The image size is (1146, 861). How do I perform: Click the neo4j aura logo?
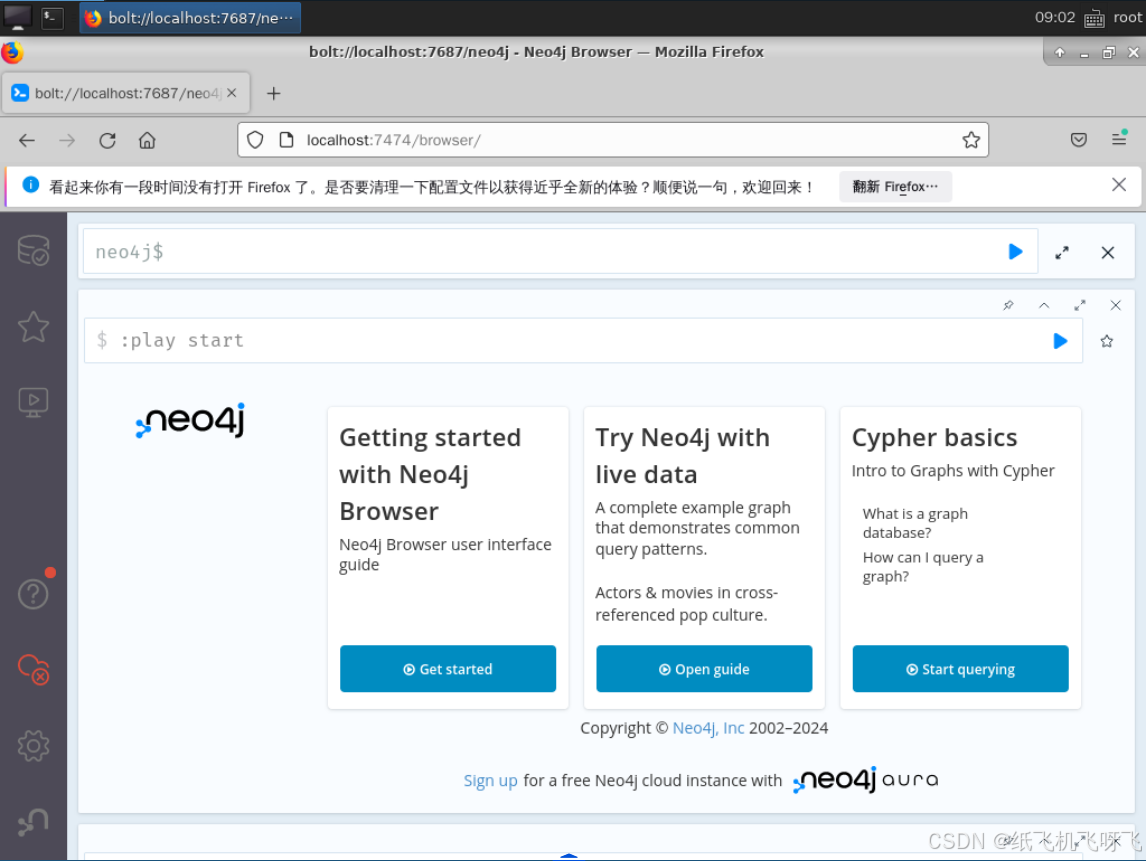click(865, 781)
